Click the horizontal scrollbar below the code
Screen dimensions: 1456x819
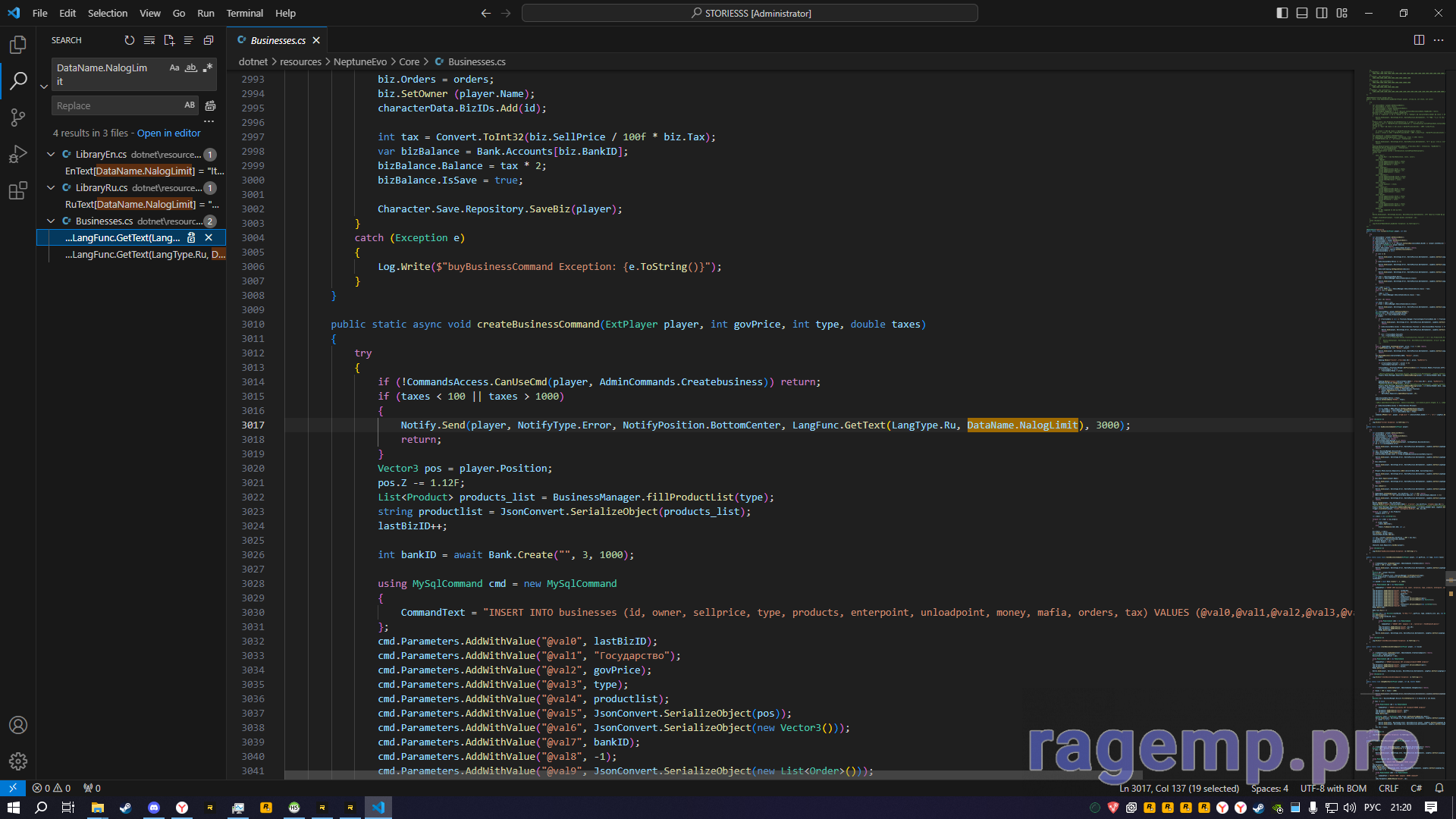[x=713, y=775]
